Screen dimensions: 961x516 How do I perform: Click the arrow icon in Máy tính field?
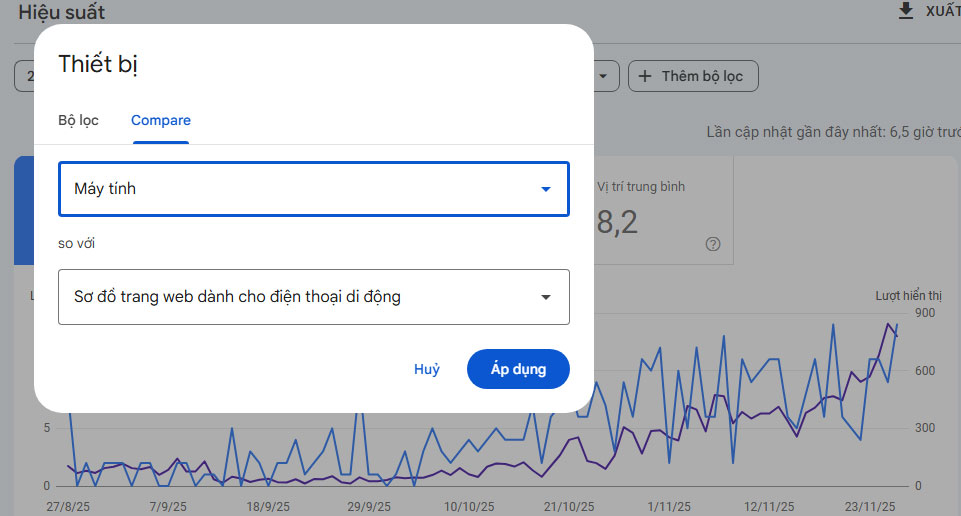point(546,189)
